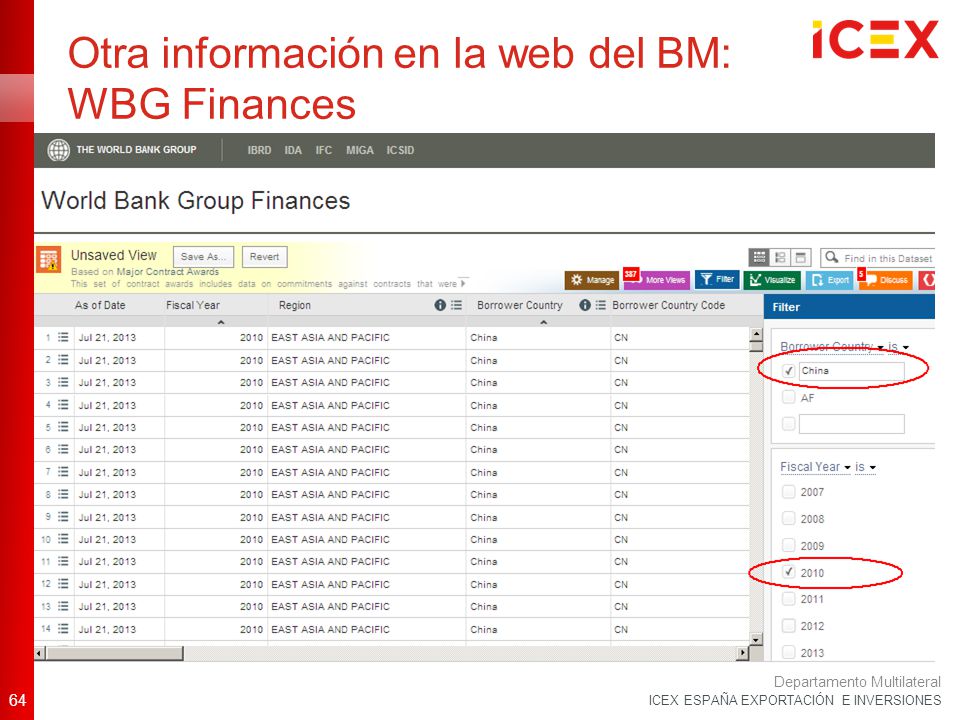The width and height of the screenshot is (960, 720).
Task: Check fiscal year 2012 filter
Action: [x=789, y=626]
